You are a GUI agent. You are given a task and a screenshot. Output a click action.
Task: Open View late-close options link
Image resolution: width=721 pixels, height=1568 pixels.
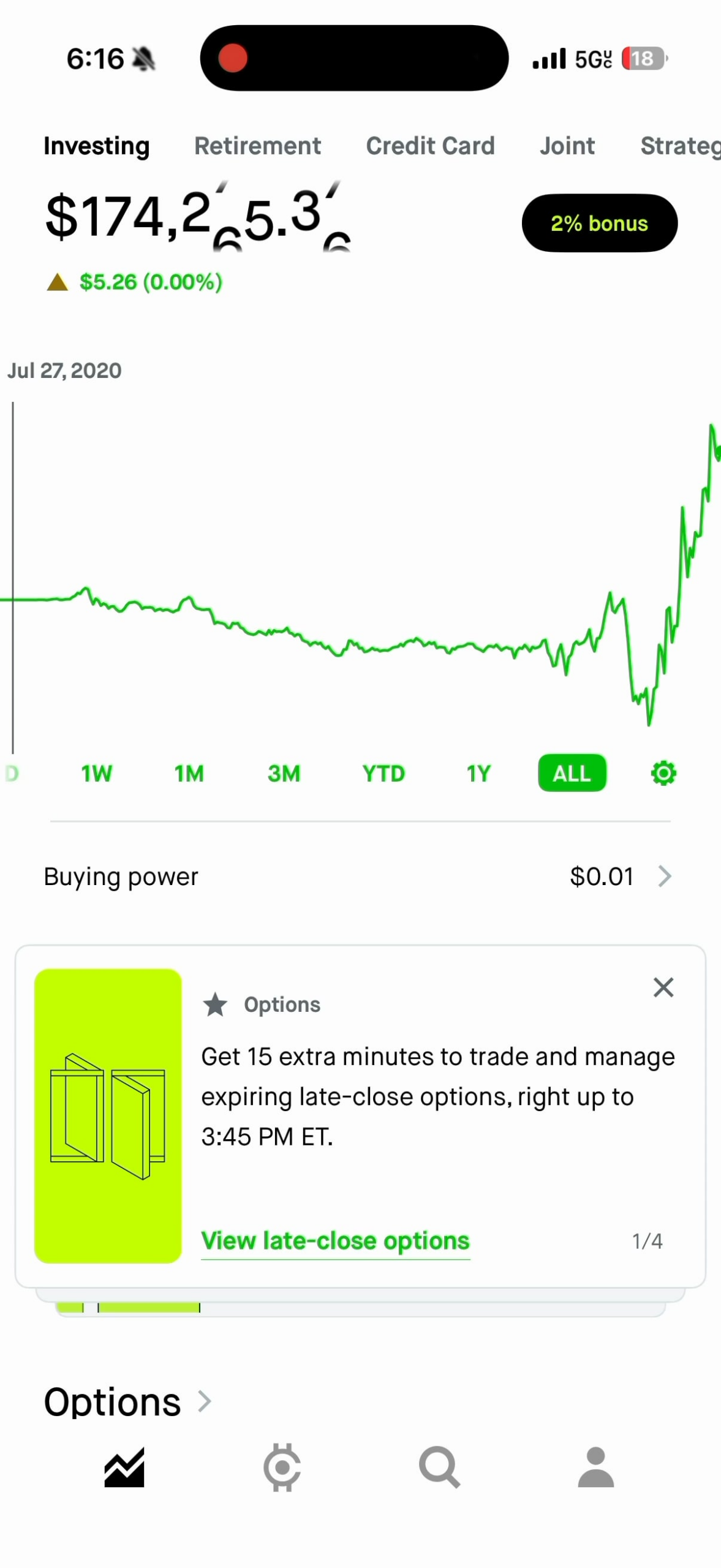pyautogui.click(x=335, y=1241)
